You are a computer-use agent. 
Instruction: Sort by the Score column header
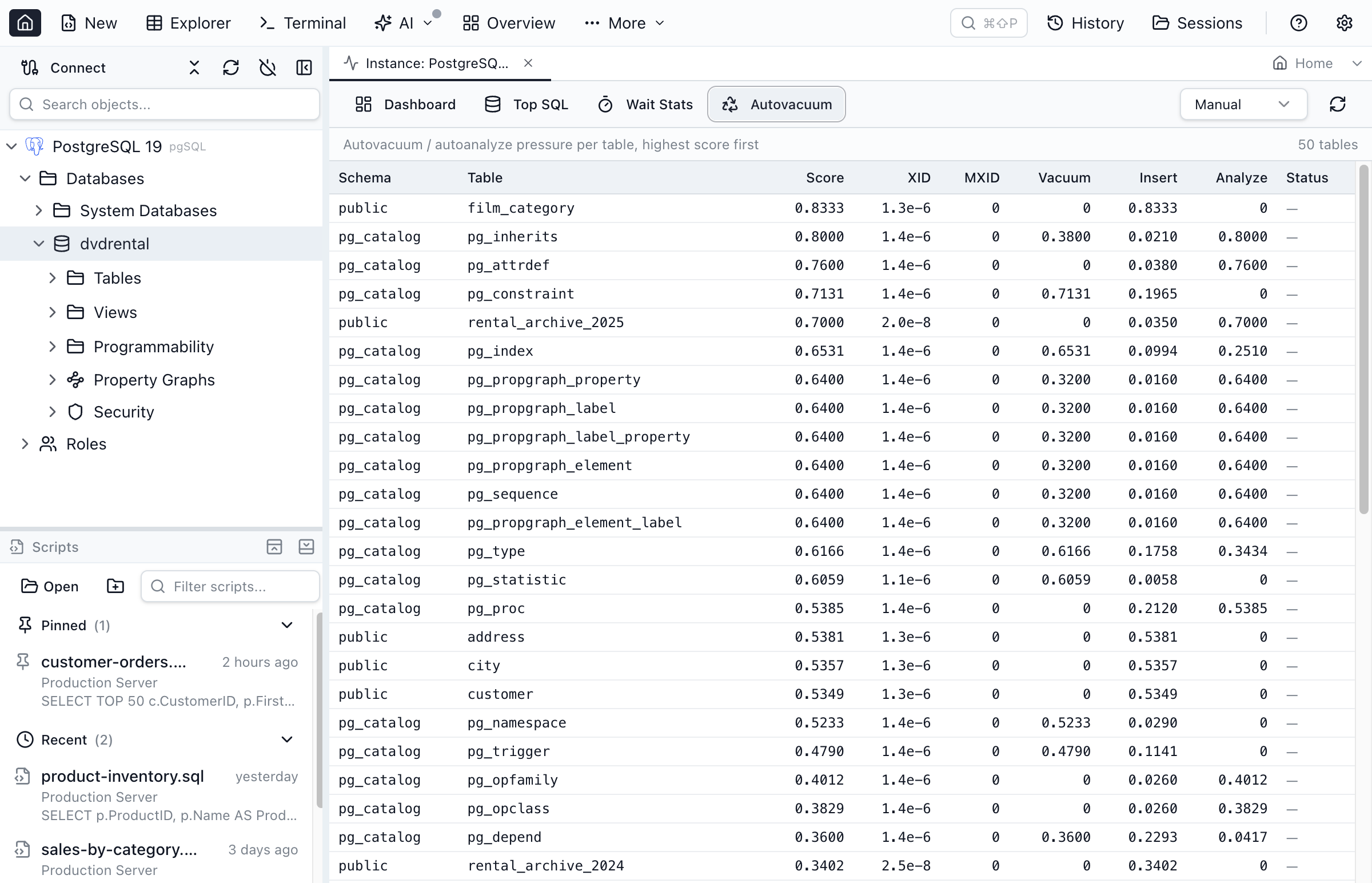(x=825, y=178)
